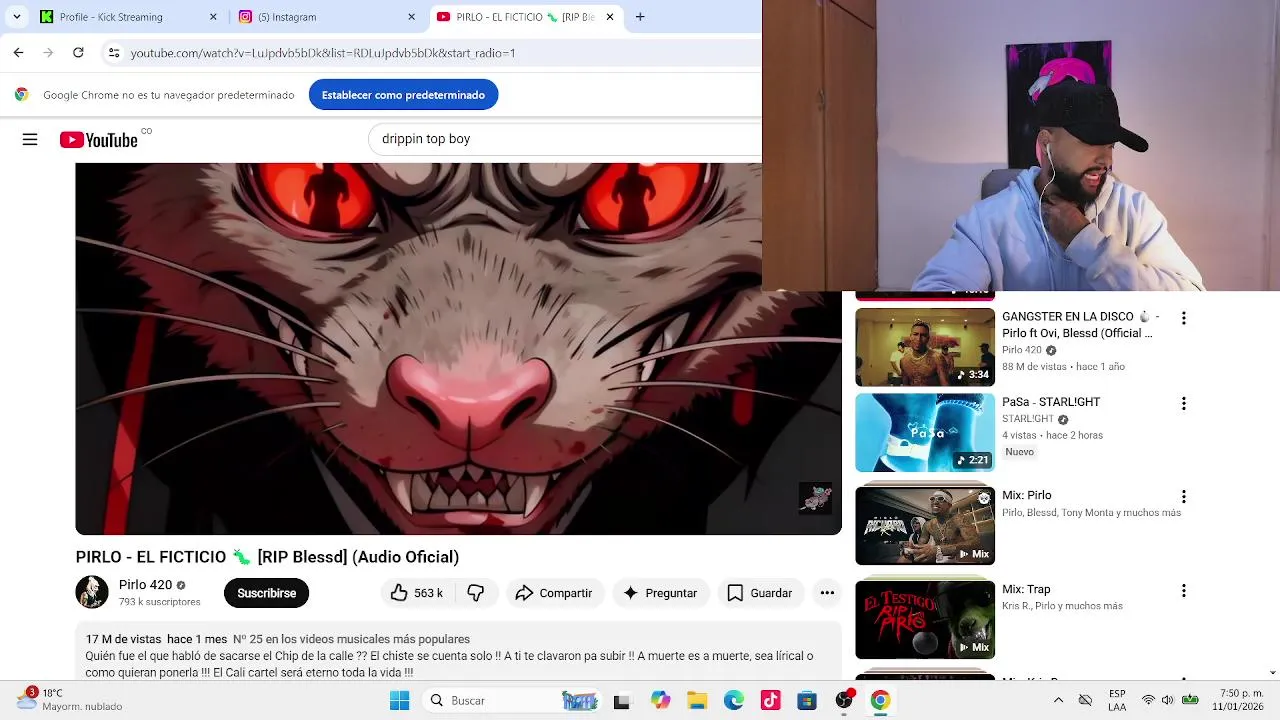Open more actions ellipsis under video
Viewport: 1280px width, 720px height.
(x=827, y=593)
